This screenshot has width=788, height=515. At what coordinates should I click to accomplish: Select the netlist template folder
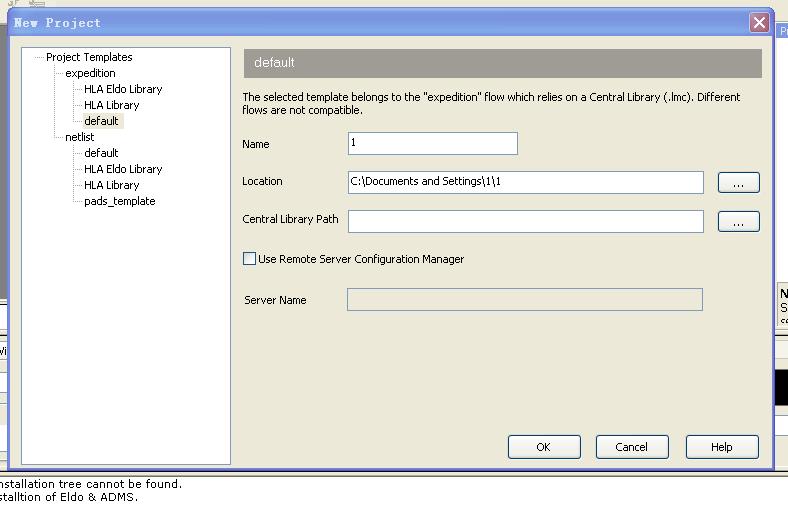(80, 137)
